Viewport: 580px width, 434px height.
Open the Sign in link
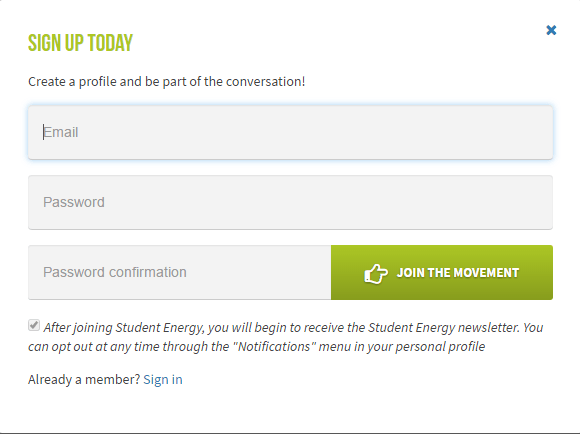163,380
